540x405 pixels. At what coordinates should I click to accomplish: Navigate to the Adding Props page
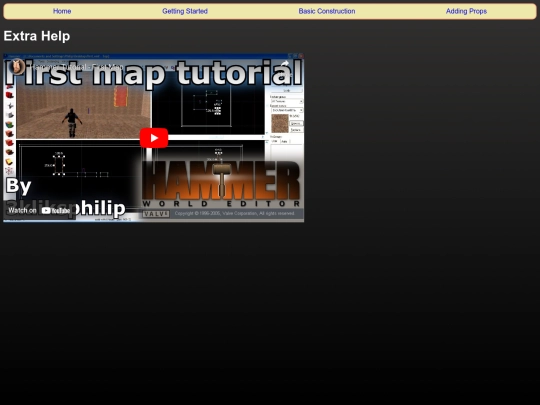point(466,11)
